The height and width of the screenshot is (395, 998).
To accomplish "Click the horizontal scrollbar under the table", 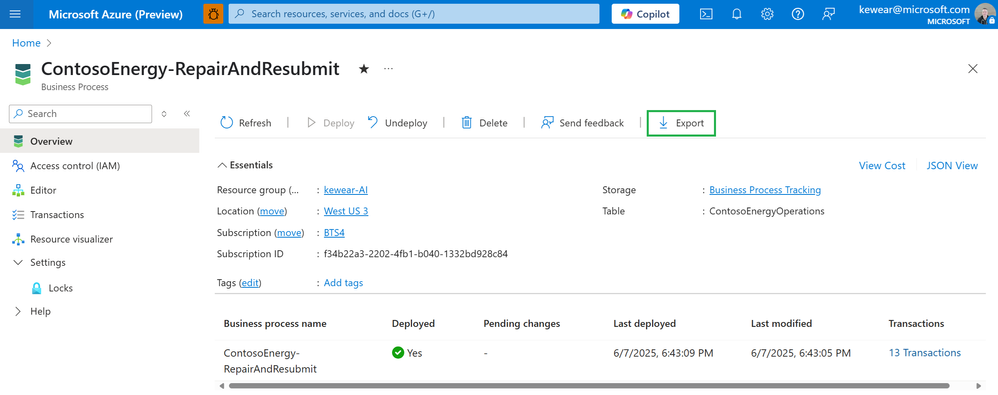I will (x=589, y=385).
